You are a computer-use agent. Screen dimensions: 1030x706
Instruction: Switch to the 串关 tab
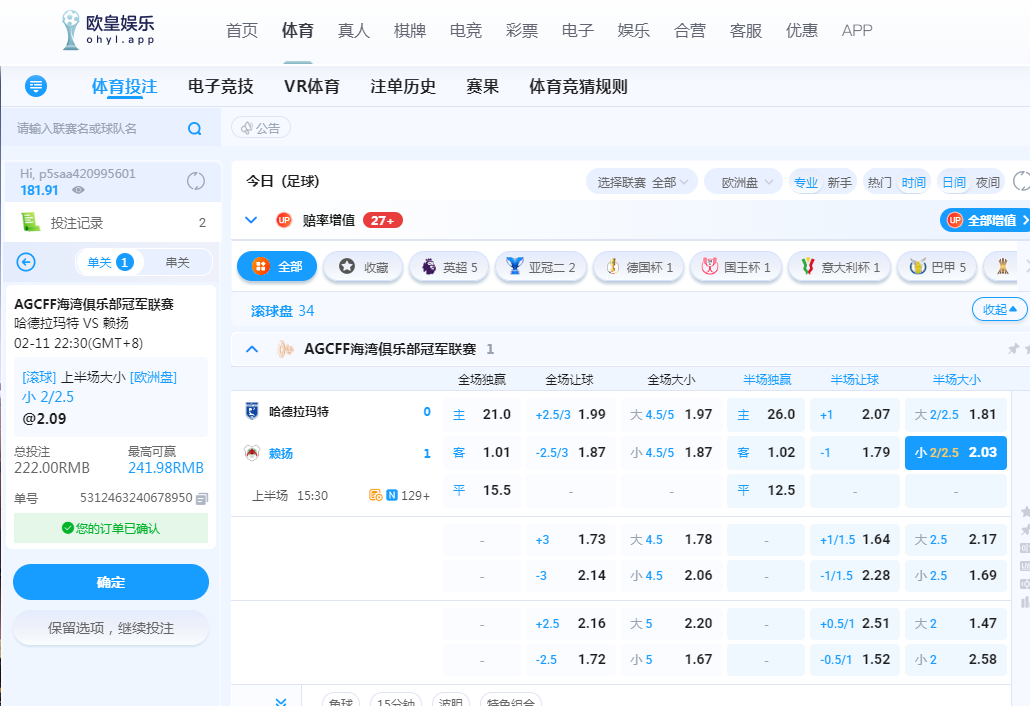pos(177,262)
